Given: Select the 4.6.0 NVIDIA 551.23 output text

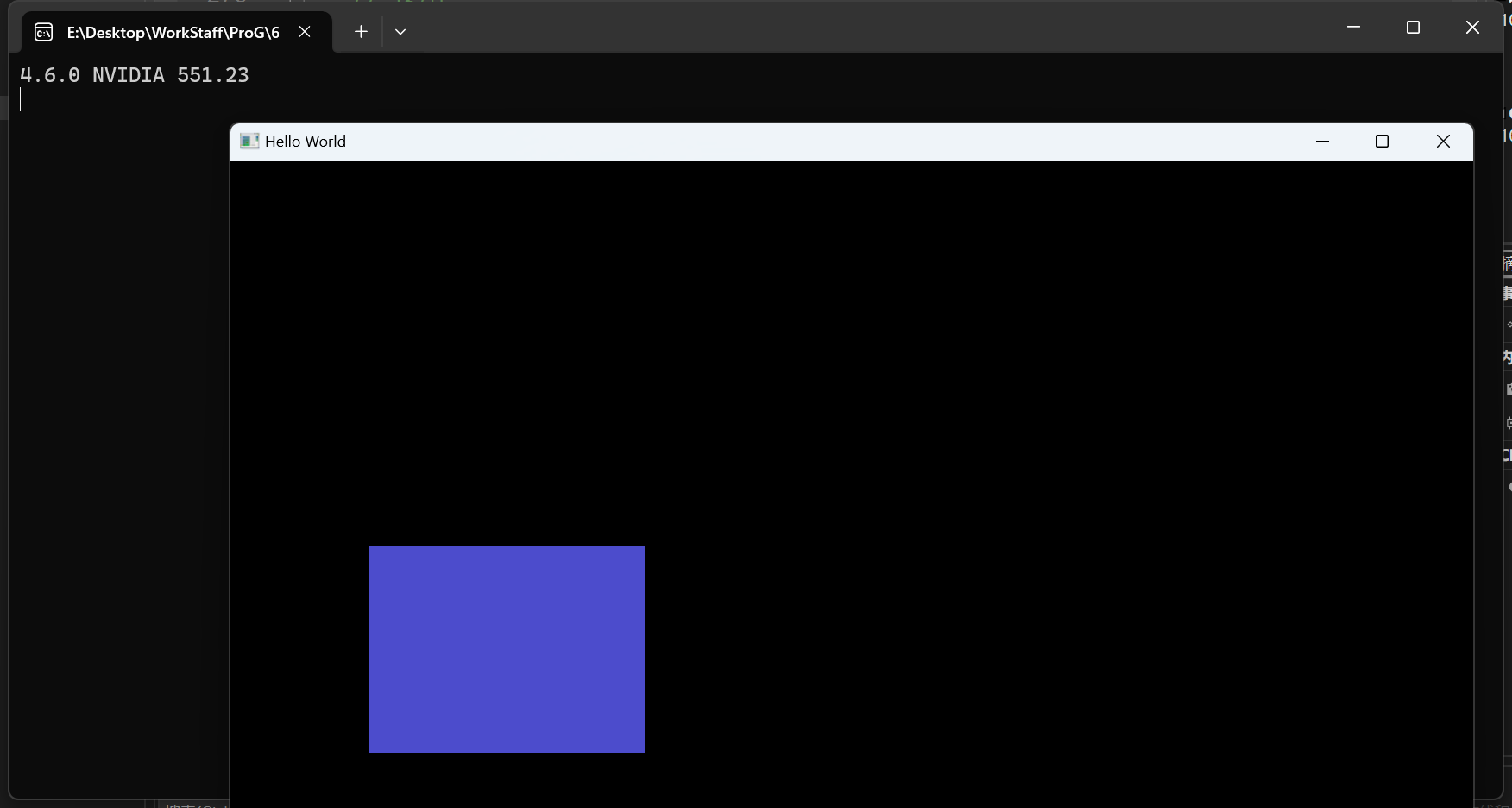Looking at the screenshot, I should (x=135, y=75).
